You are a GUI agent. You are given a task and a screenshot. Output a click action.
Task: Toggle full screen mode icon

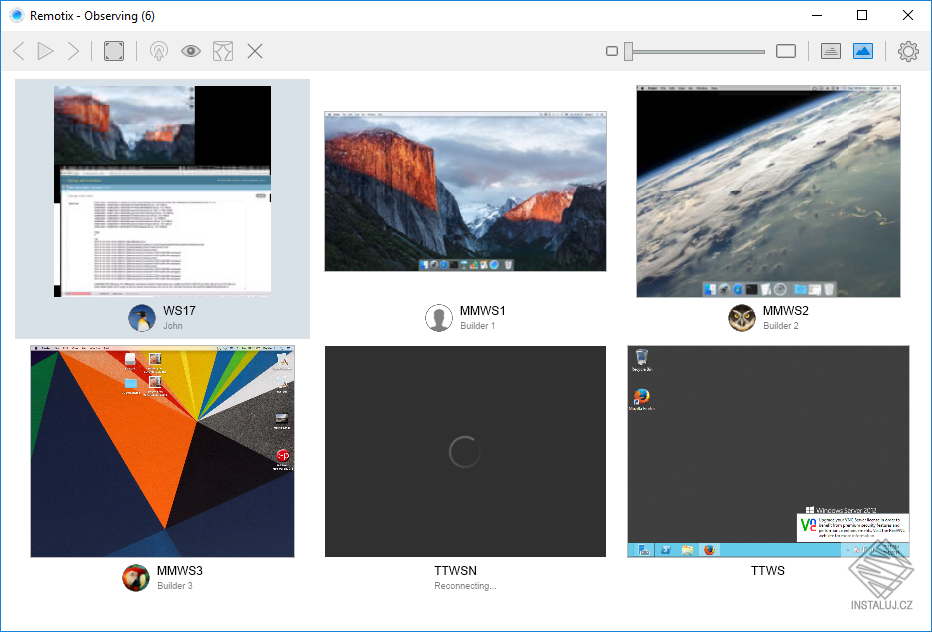click(114, 51)
